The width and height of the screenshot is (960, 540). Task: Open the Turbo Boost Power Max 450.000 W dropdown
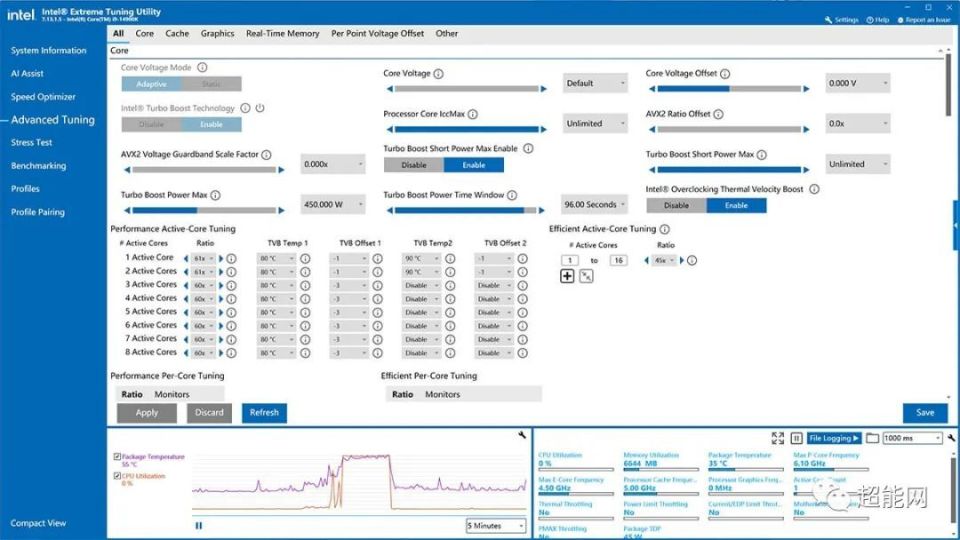332,204
